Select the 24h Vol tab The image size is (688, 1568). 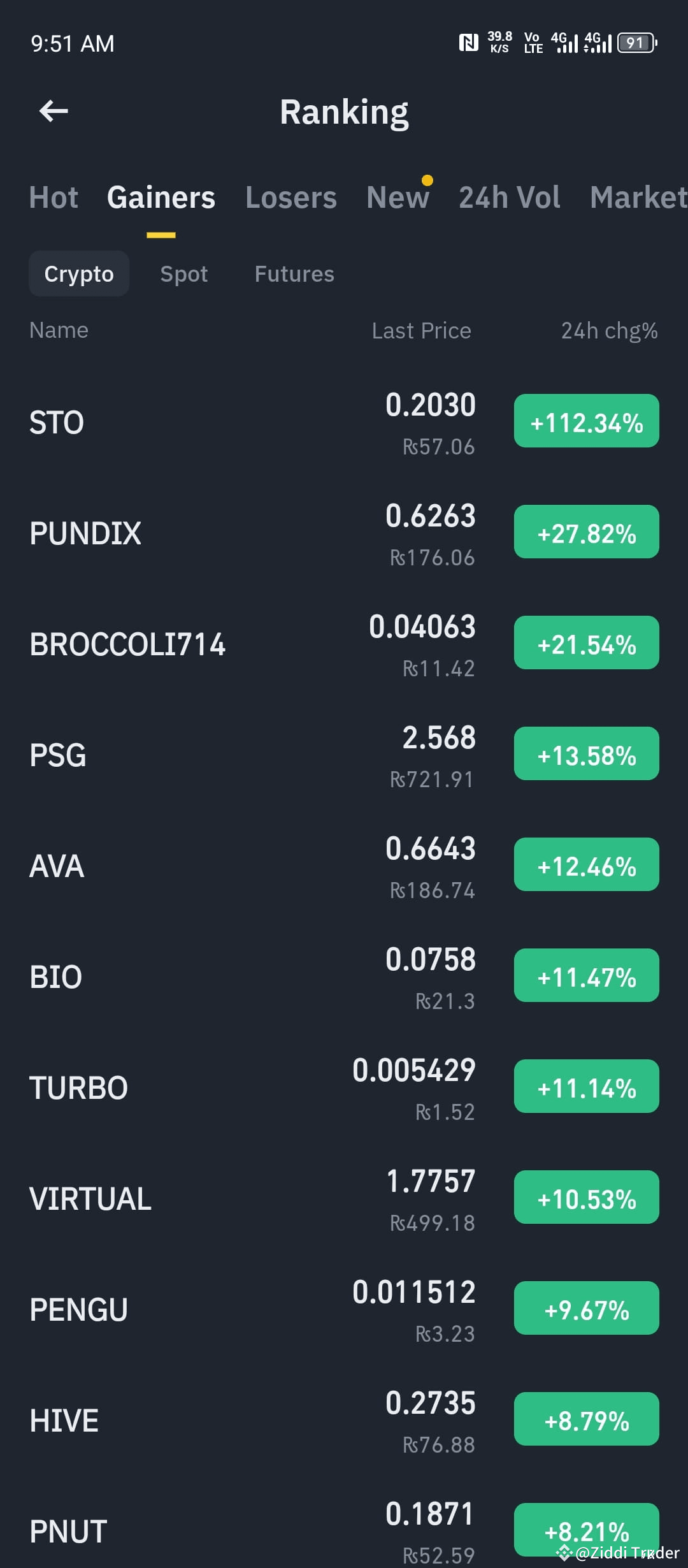click(510, 198)
